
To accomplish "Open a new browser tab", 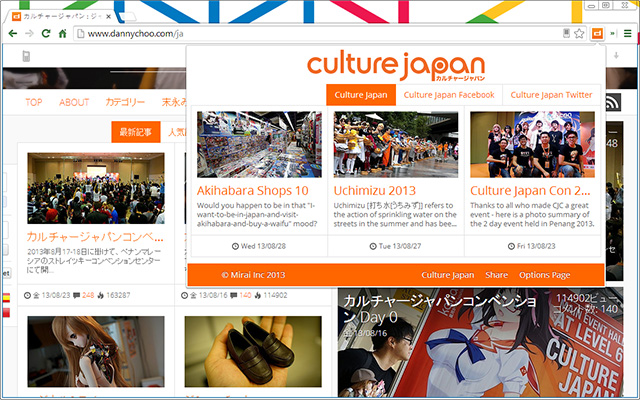I will pyautogui.click(x=128, y=17).
